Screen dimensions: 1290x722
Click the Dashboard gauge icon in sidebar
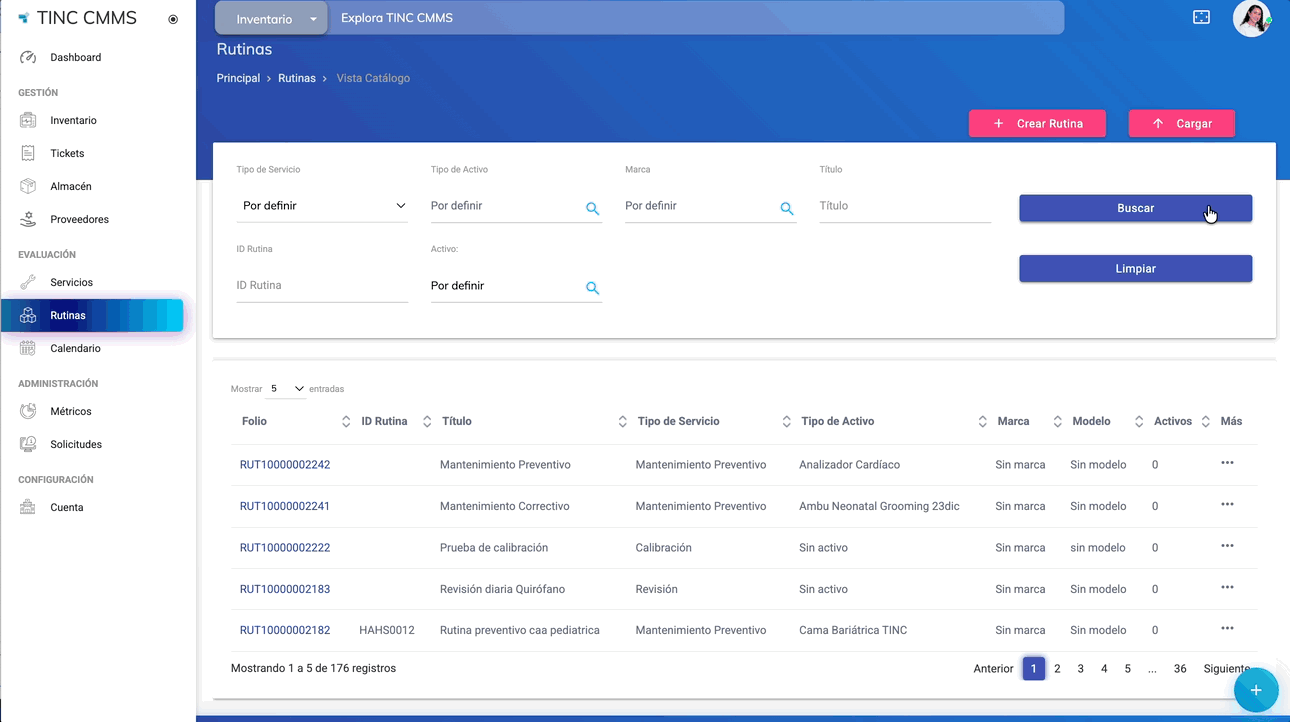pyautogui.click(x=28, y=58)
